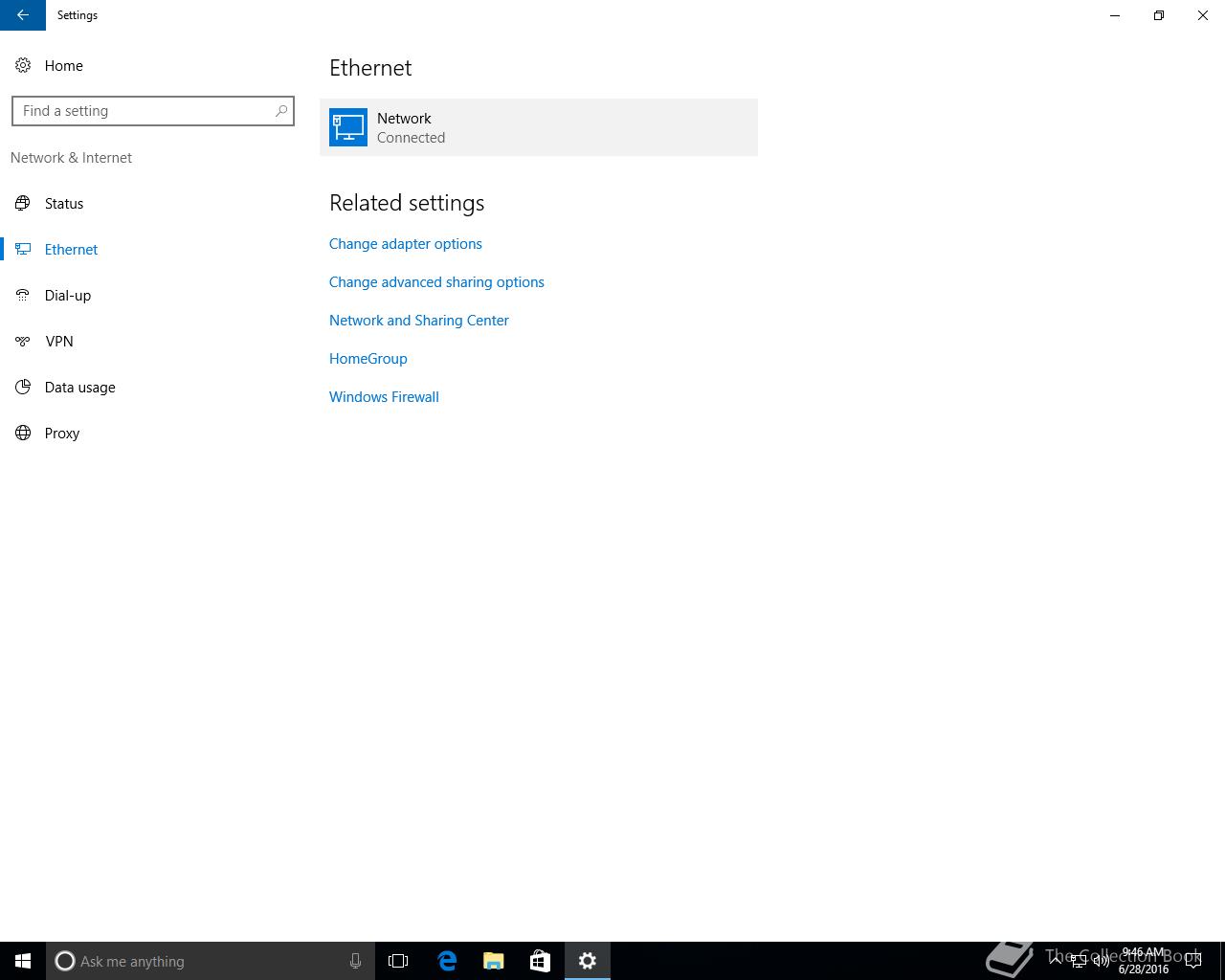Open the Data usage section
Screen dimensions: 1225x980
point(153,387)
